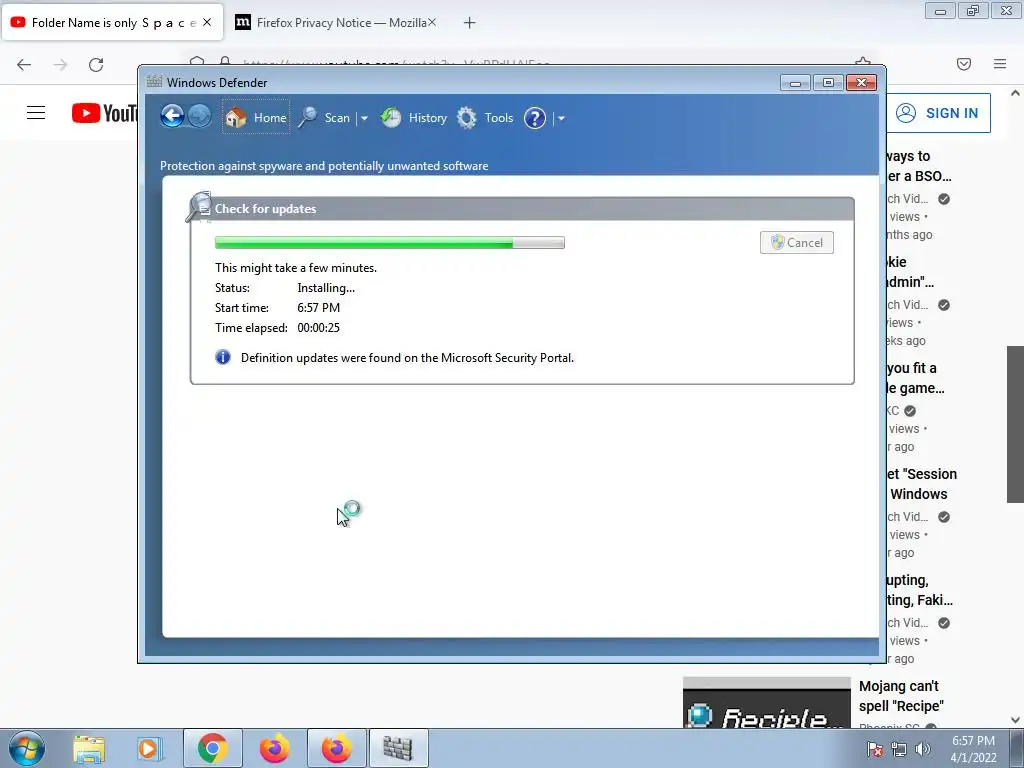Screen dimensions: 1024x768
Task: Reload the Firefox page
Action: pyautogui.click(x=96, y=65)
